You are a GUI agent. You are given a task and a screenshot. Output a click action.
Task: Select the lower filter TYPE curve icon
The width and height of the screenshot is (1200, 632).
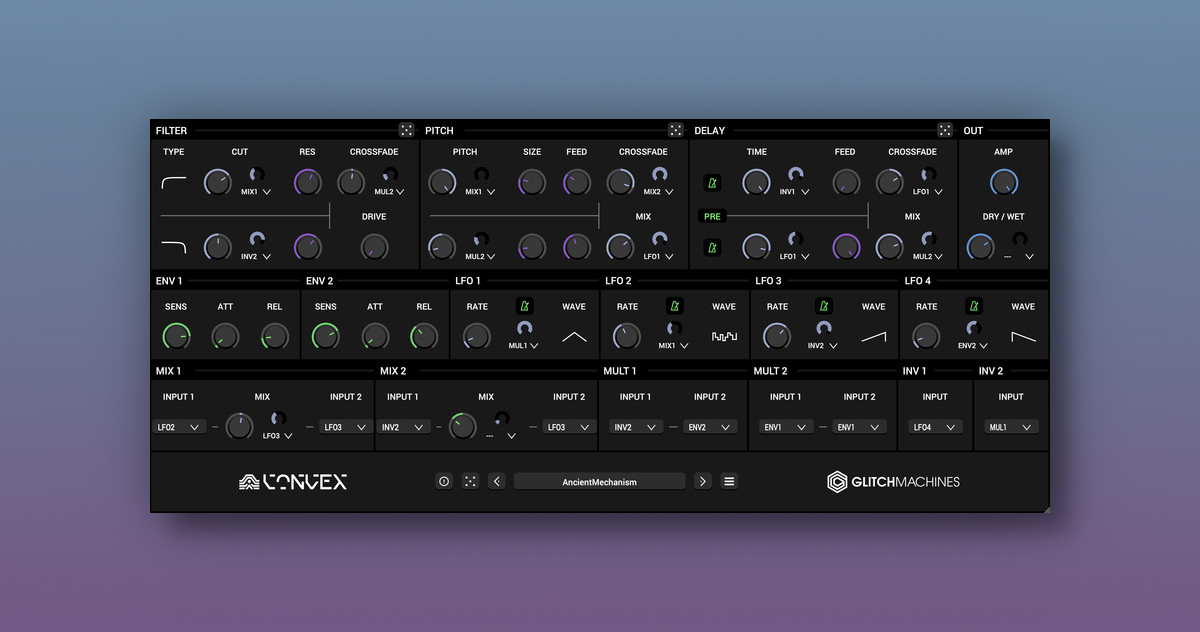click(x=174, y=246)
